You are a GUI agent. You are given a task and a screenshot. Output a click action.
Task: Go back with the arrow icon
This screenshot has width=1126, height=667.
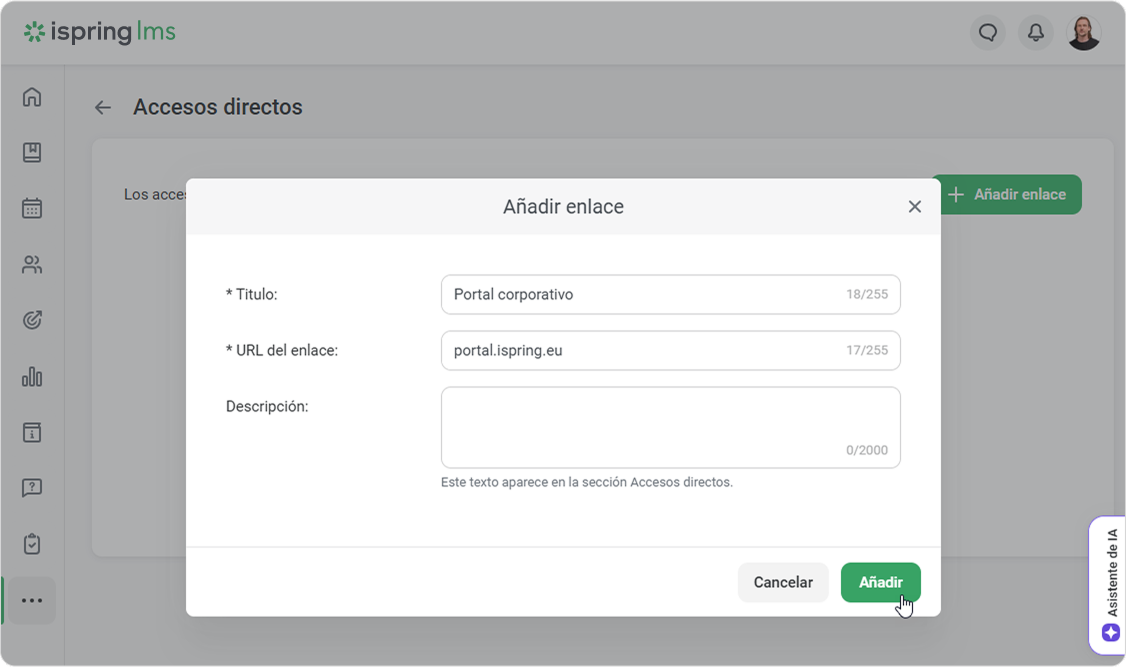click(x=103, y=107)
